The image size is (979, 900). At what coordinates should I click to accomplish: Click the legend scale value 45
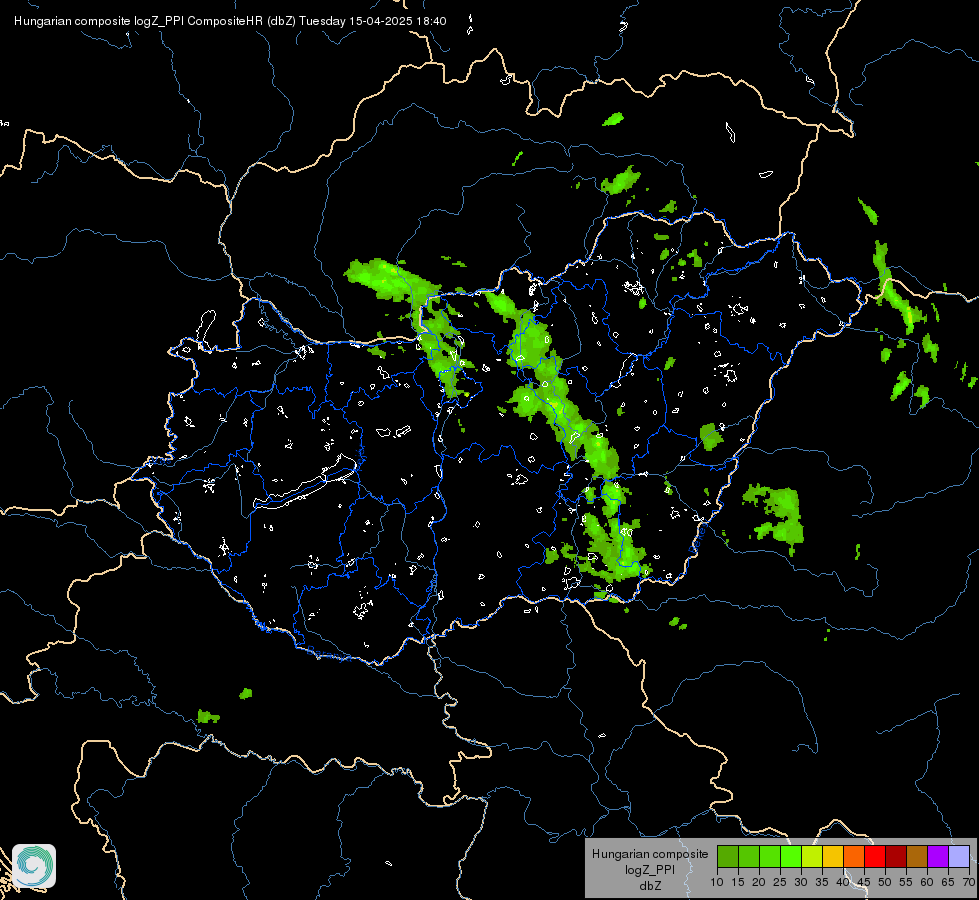pos(864,882)
